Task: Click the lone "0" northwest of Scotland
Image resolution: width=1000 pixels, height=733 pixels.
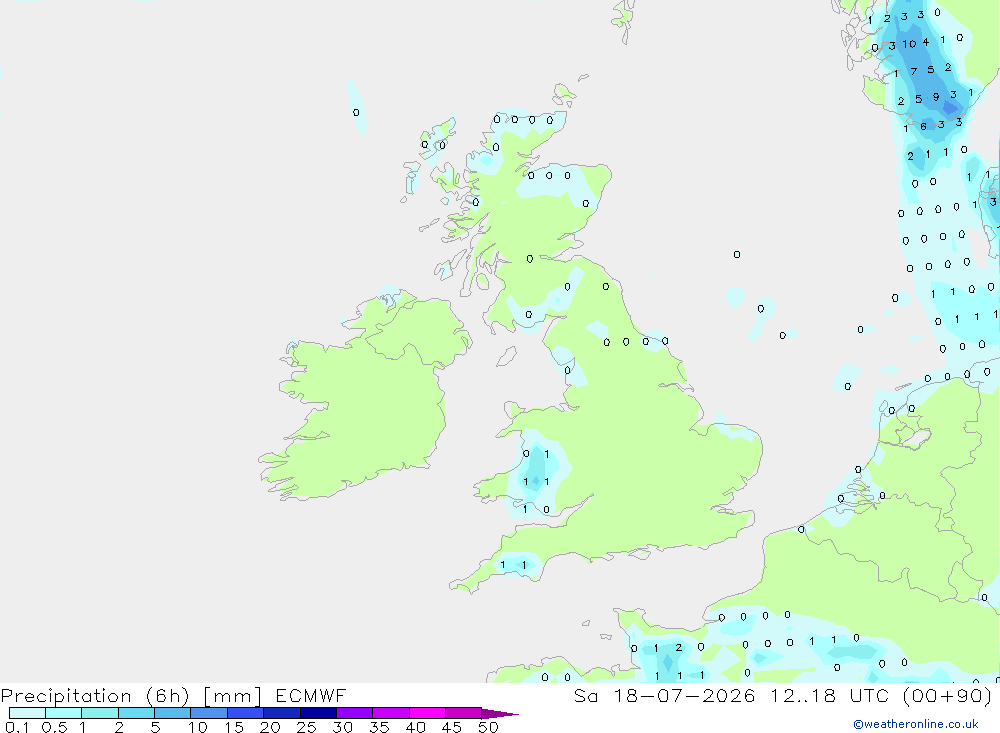Action: pyautogui.click(x=356, y=112)
